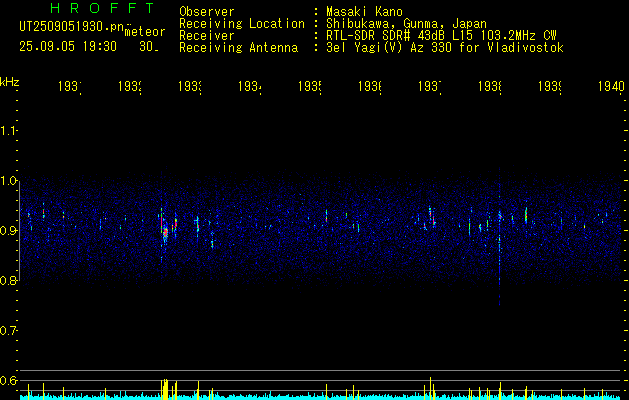629x400 pixels.
Task: Click the date stamp 25.09.05 19:30
Action: (x=68, y=47)
